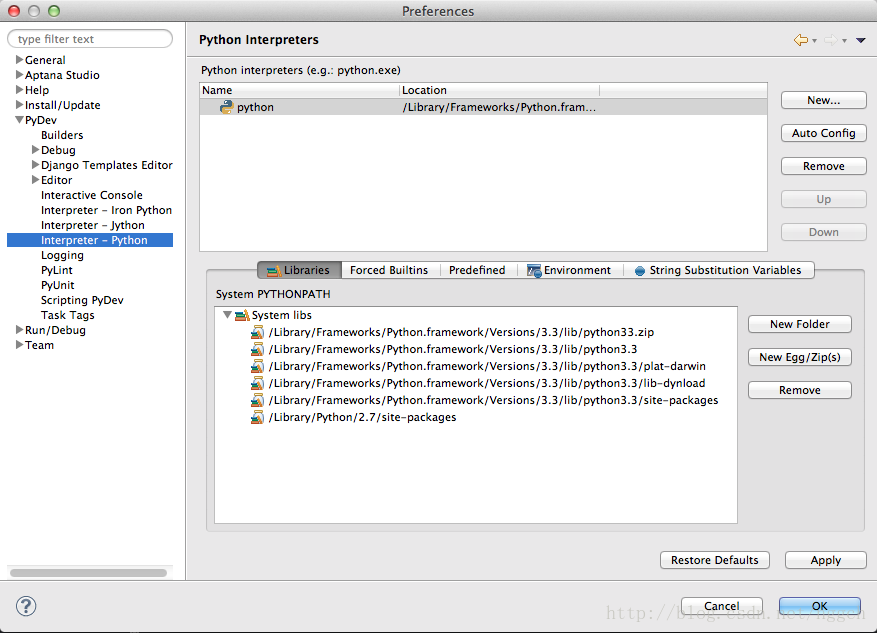Viewport: 877px width, 633px height.
Task: Select Task Tags item
Action: click(68, 315)
